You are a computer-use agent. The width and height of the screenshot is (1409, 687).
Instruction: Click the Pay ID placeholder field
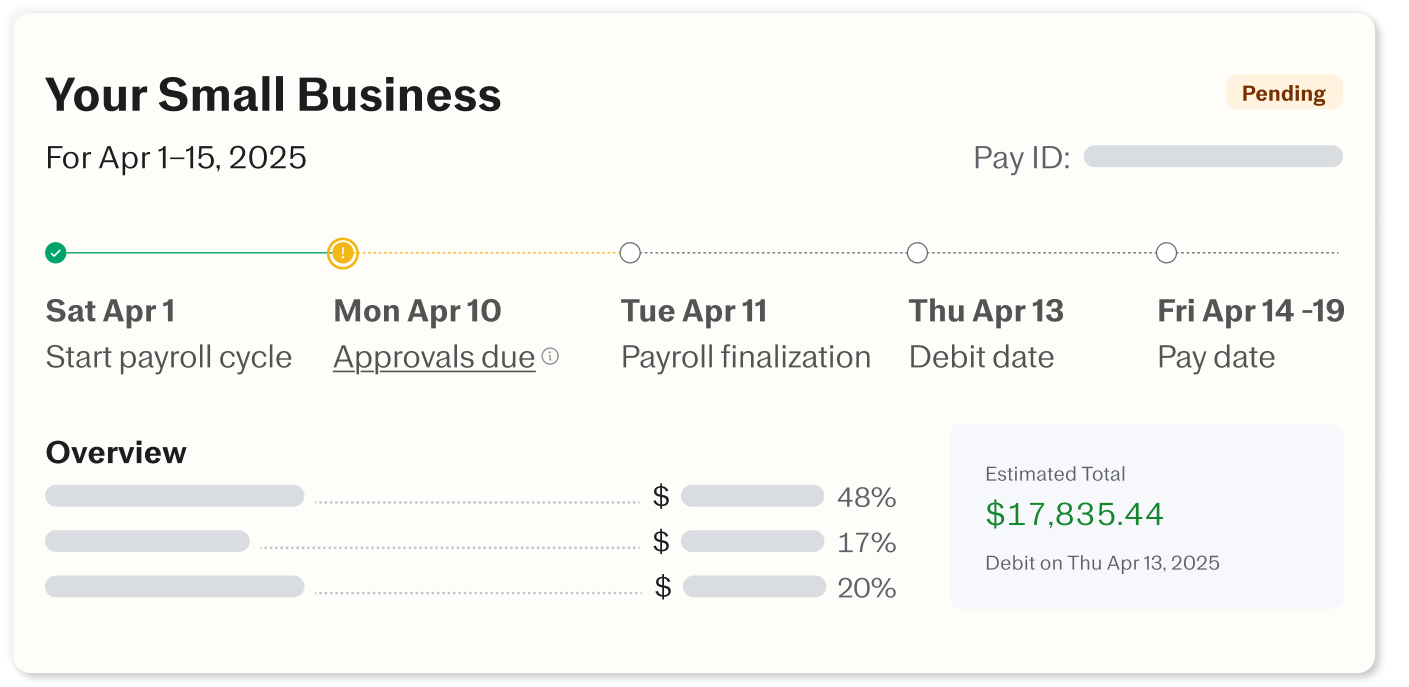tap(1213, 156)
